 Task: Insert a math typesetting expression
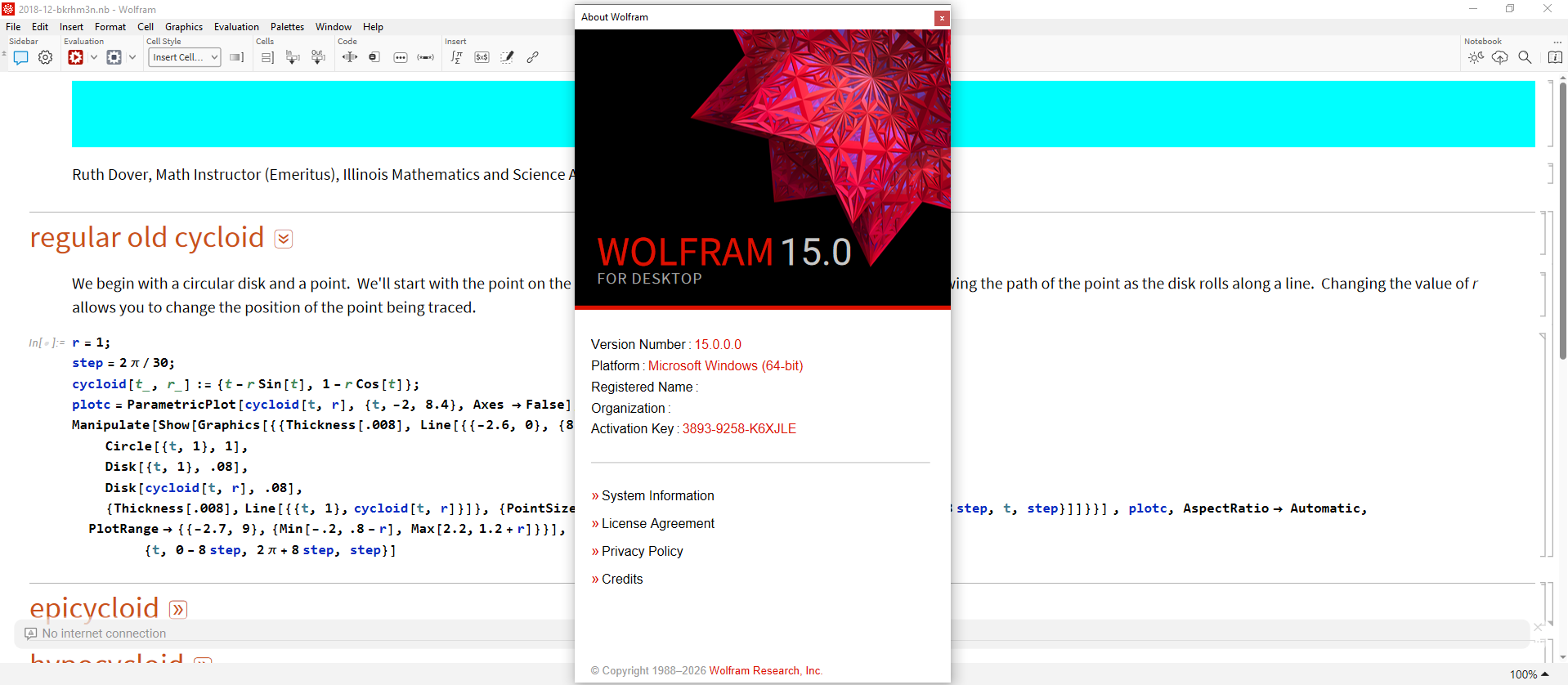[457, 57]
